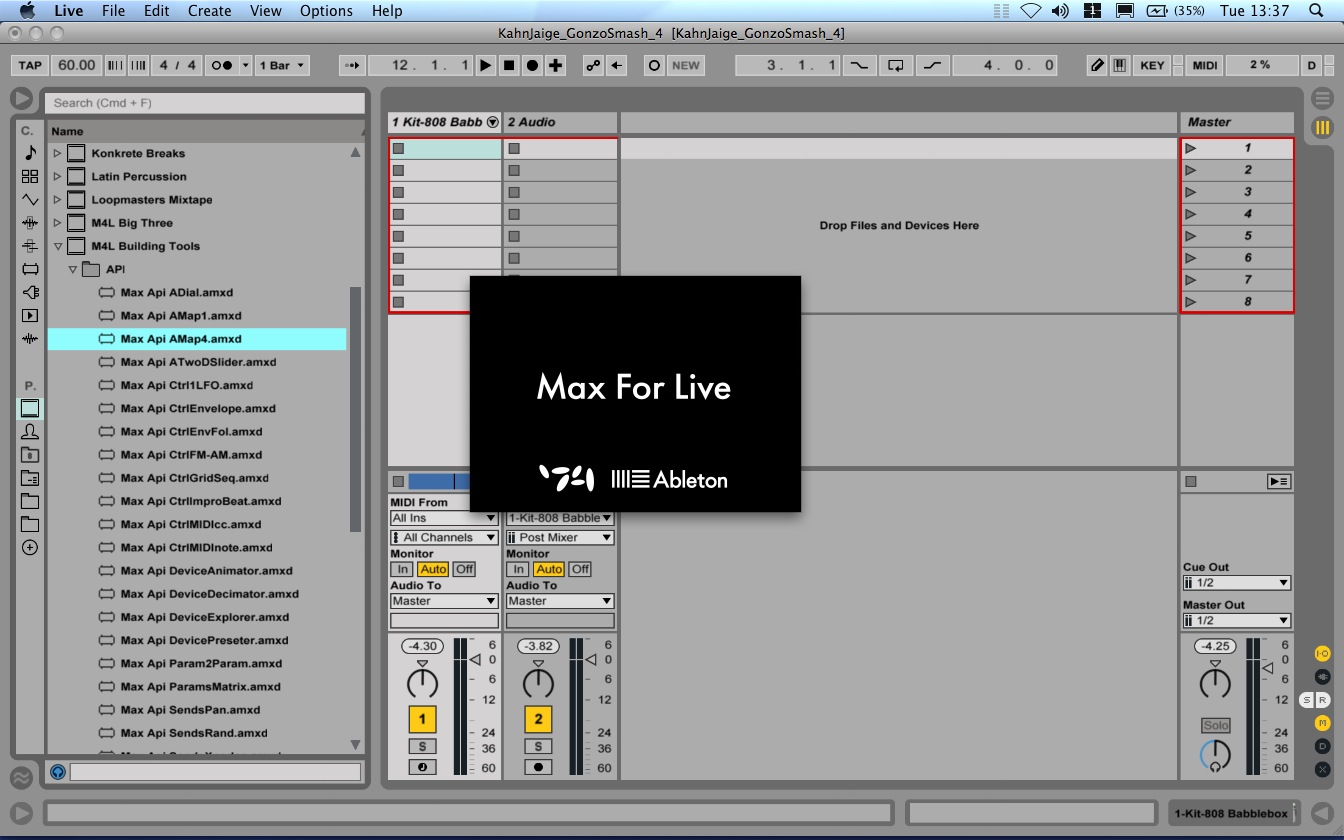This screenshot has height=840, width=1344.
Task: Enable the Draw Mode pencil icon
Action: 1097,65
